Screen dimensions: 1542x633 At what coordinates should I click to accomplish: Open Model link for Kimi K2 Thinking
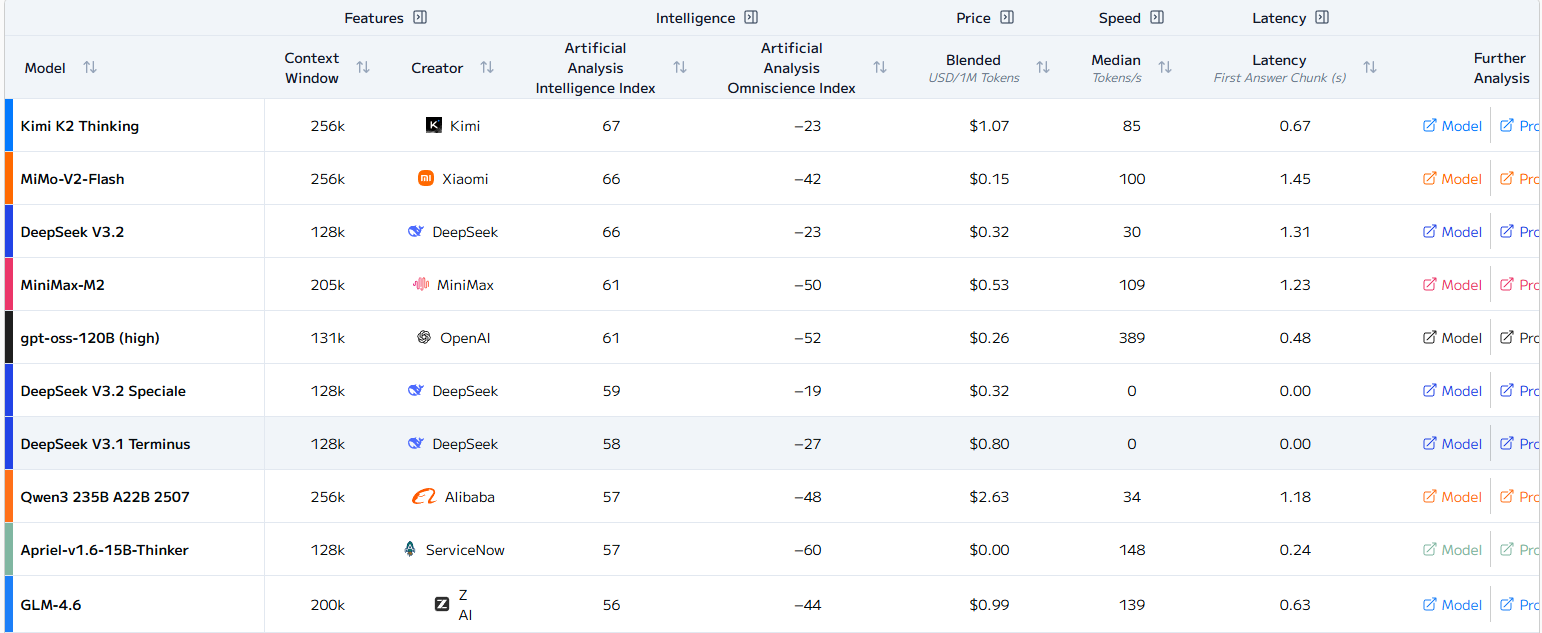point(1452,126)
